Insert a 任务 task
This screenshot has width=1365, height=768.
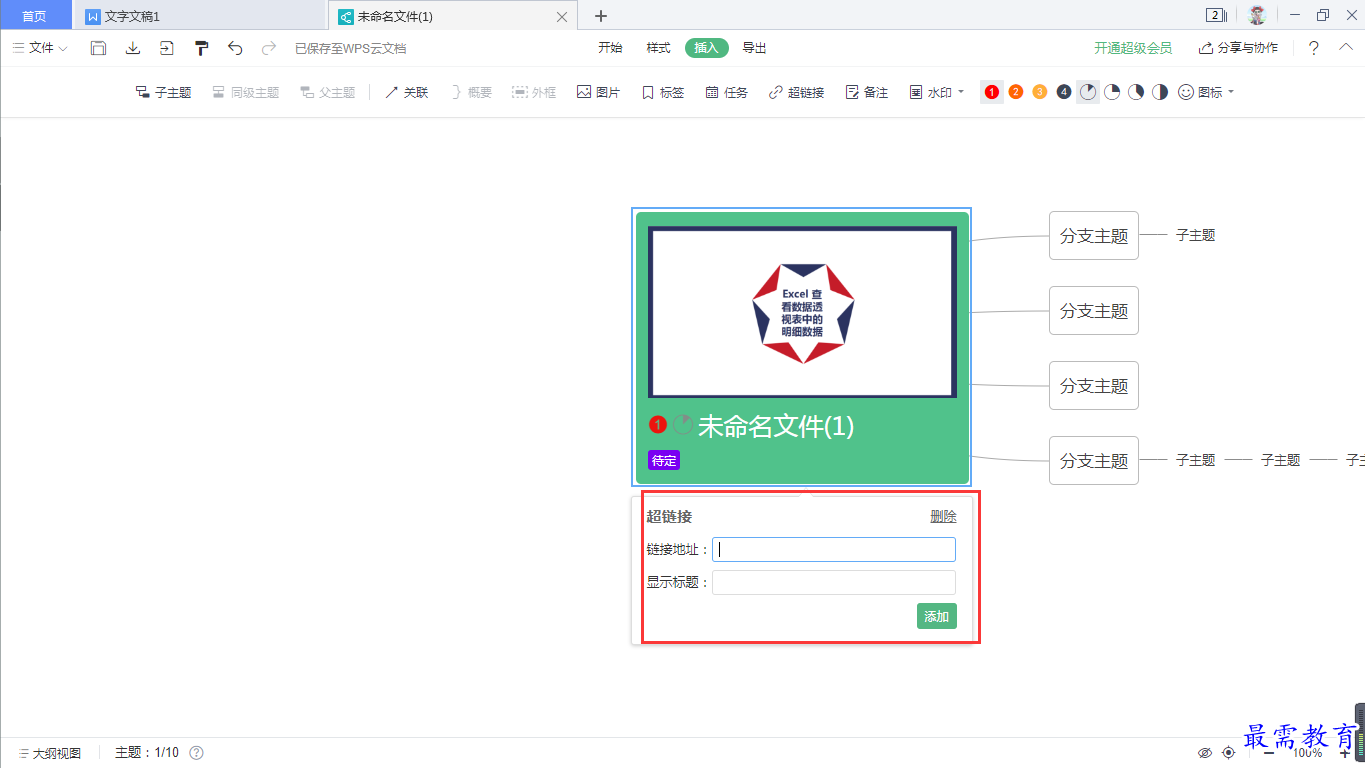(x=726, y=92)
